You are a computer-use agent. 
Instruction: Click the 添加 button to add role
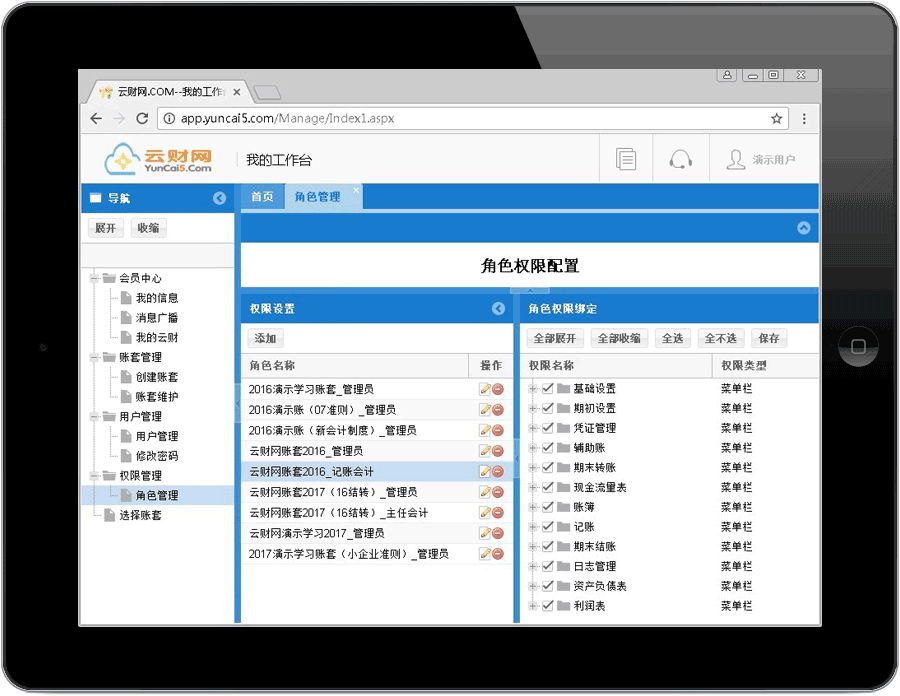click(265, 338)
